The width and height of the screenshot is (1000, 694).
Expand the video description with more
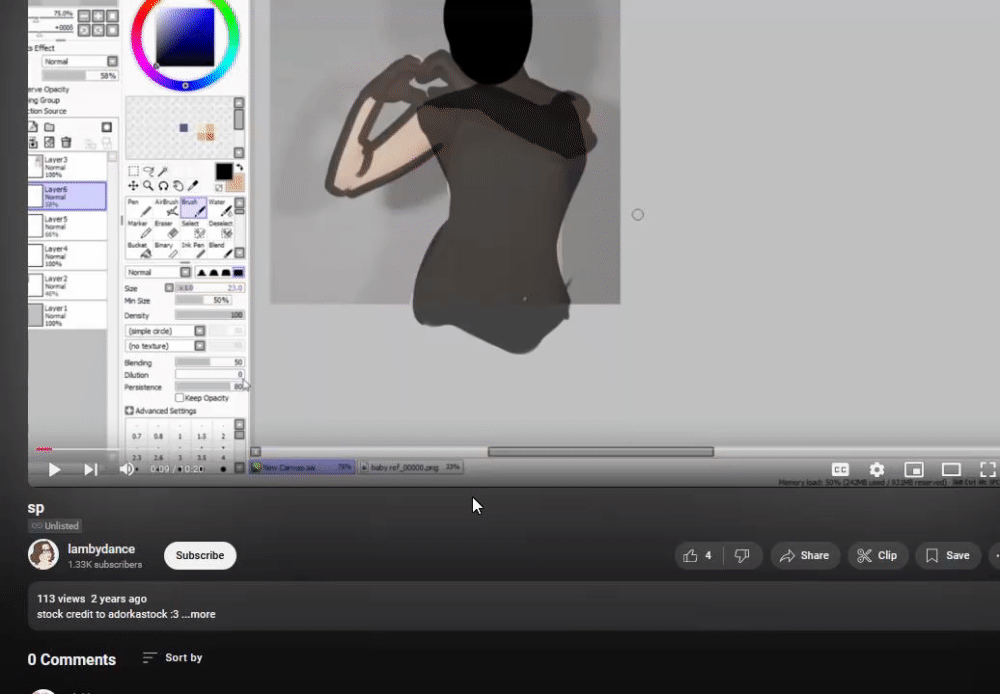203,614
